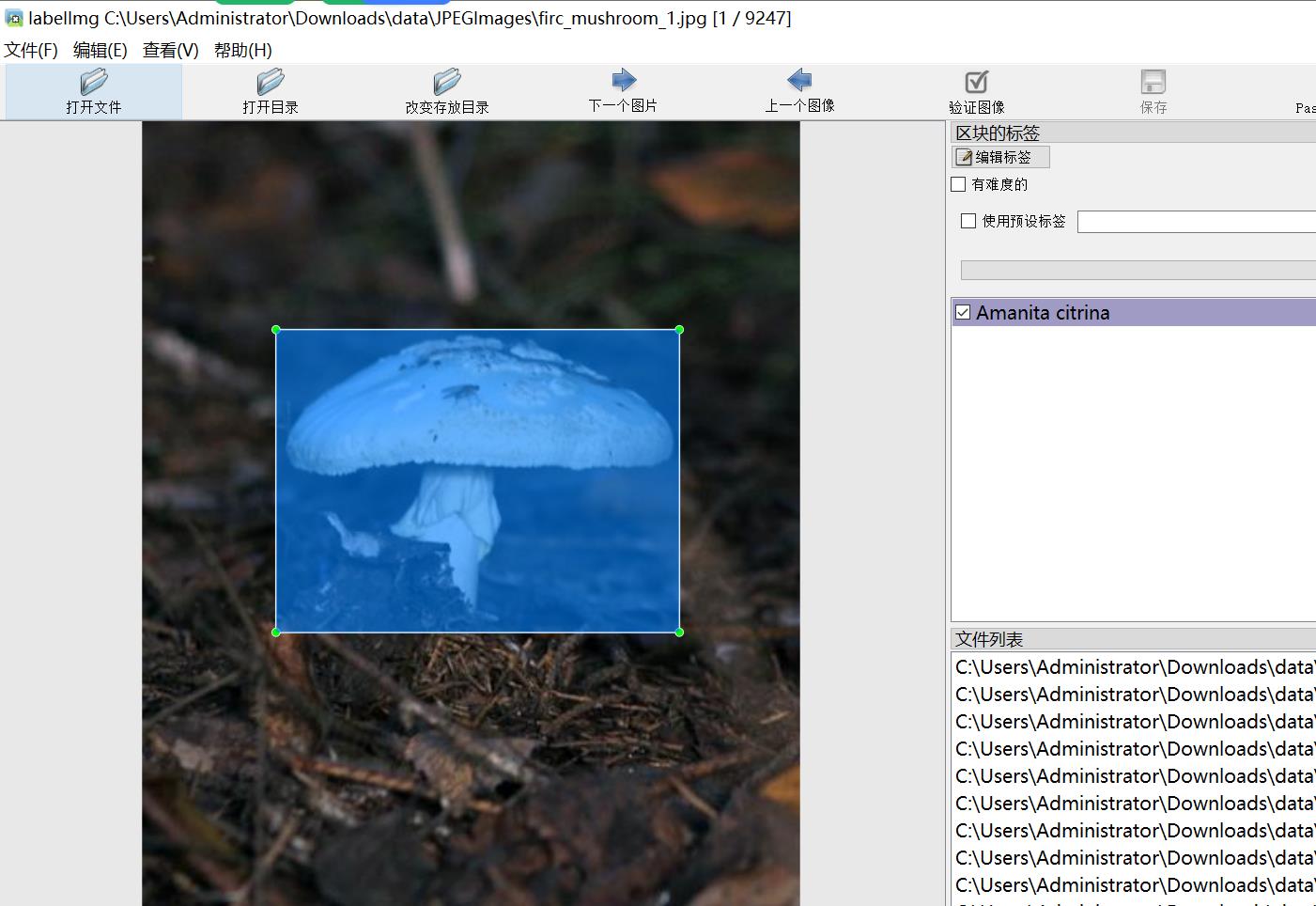Screen dimensions: 1316x906
Task: Select fifth file path in 文件列表
Action: pos(1135,776)
